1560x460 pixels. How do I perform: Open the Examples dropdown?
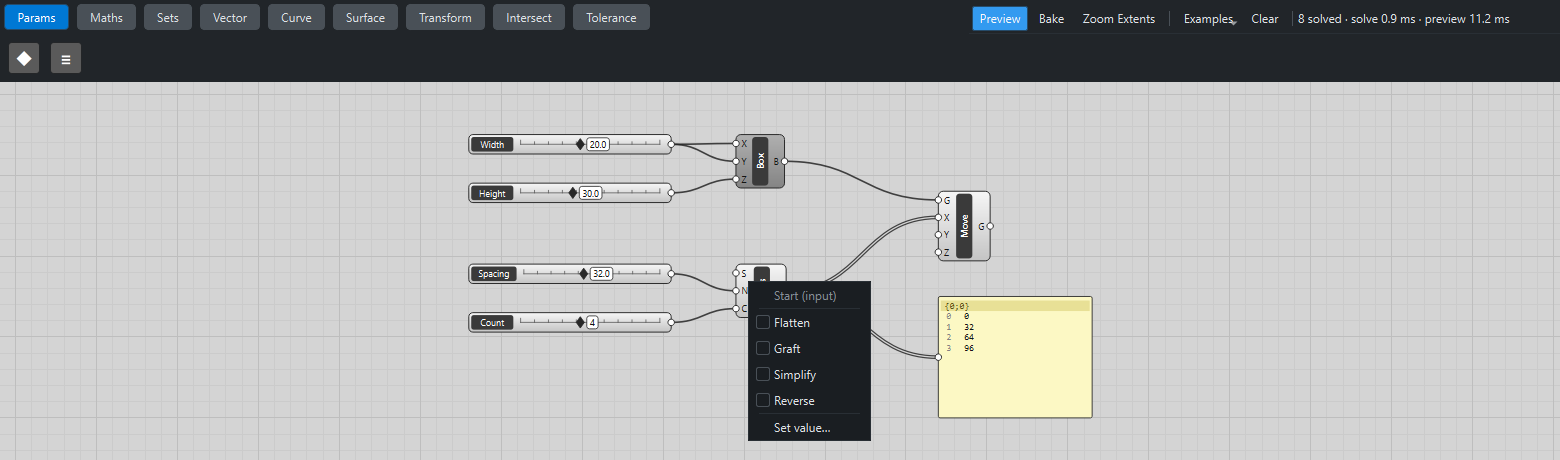tap(1210, 18)
